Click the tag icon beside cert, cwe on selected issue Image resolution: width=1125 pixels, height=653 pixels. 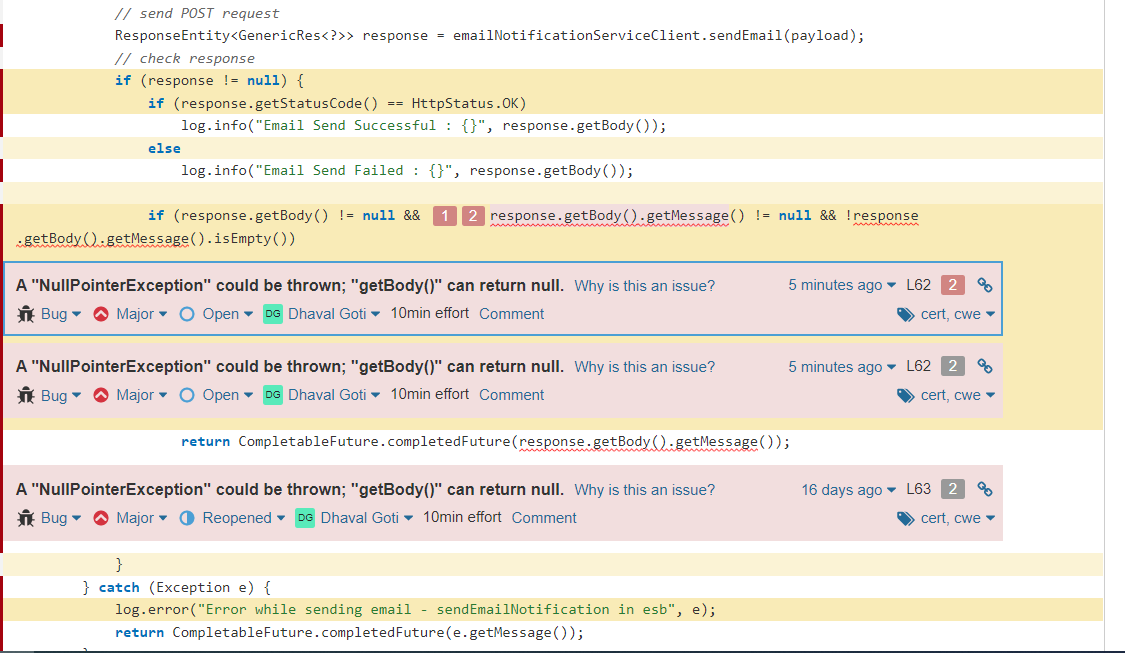pos(906,314)
